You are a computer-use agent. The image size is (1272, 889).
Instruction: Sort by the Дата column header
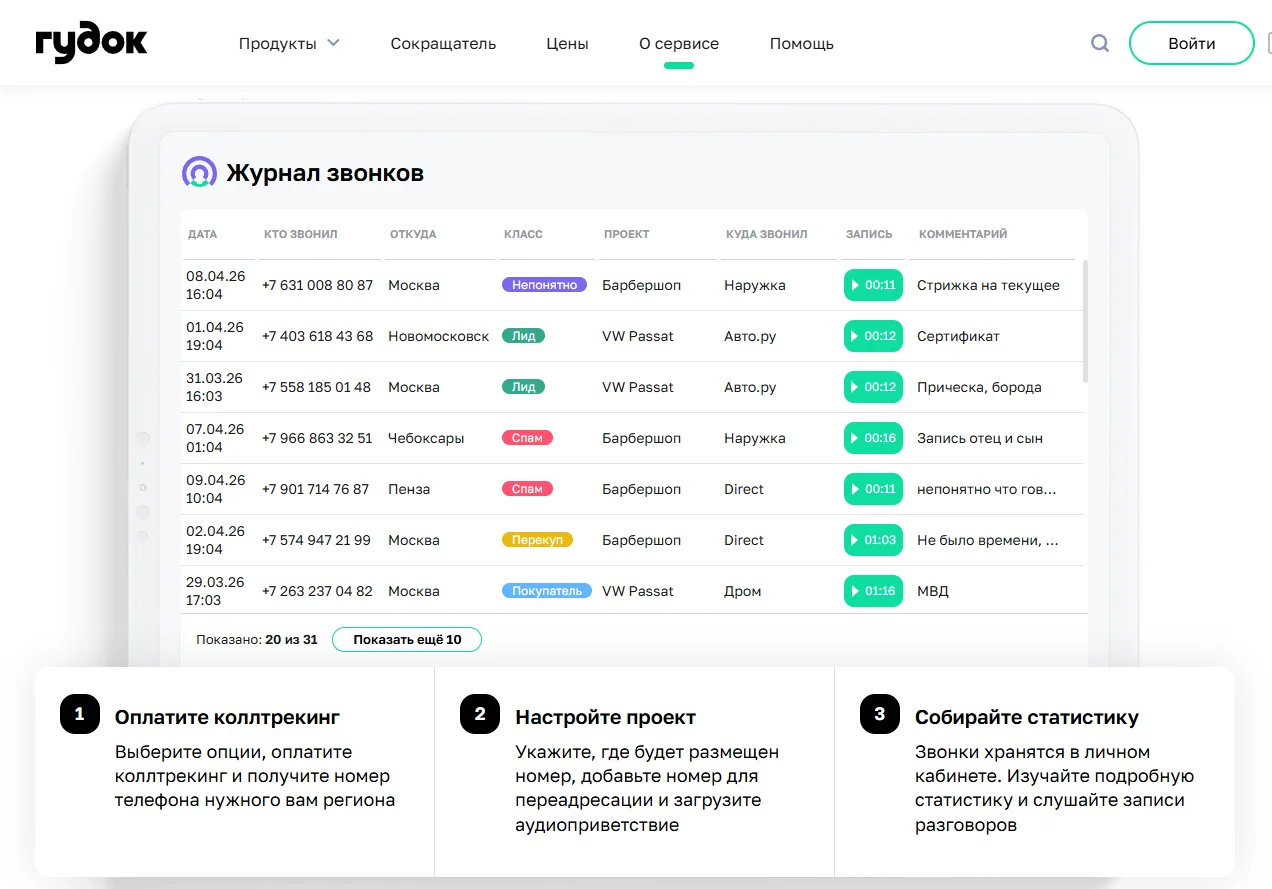202,234
